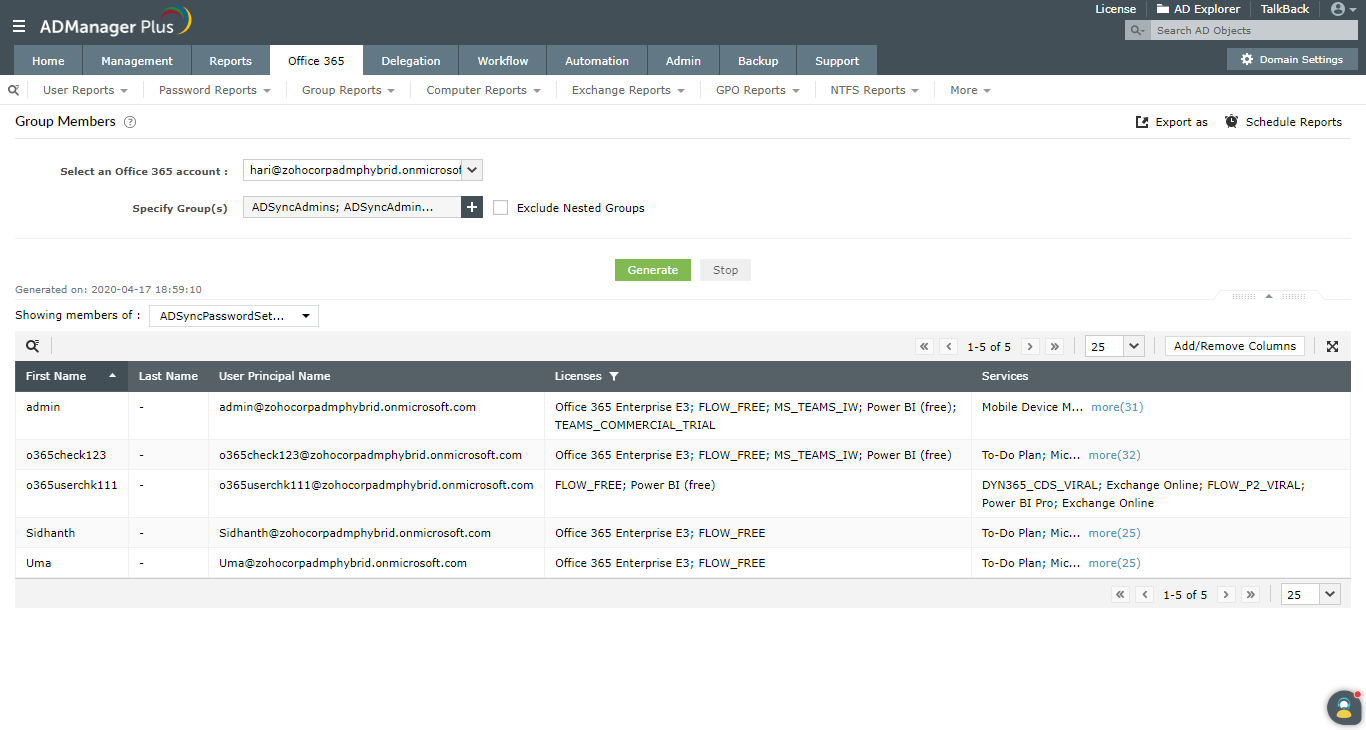Open help for Group Members report

click(129, 122)
